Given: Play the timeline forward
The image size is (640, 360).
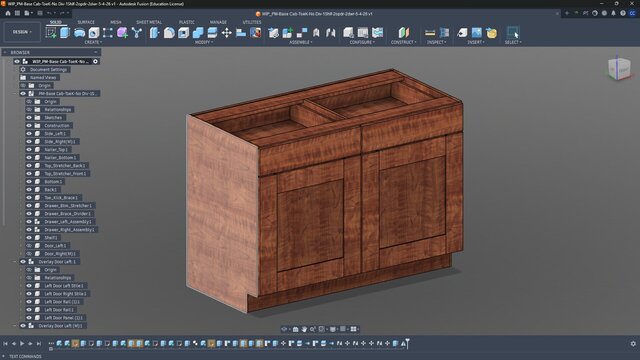Looking at the screenshot, I should [22, 344].
